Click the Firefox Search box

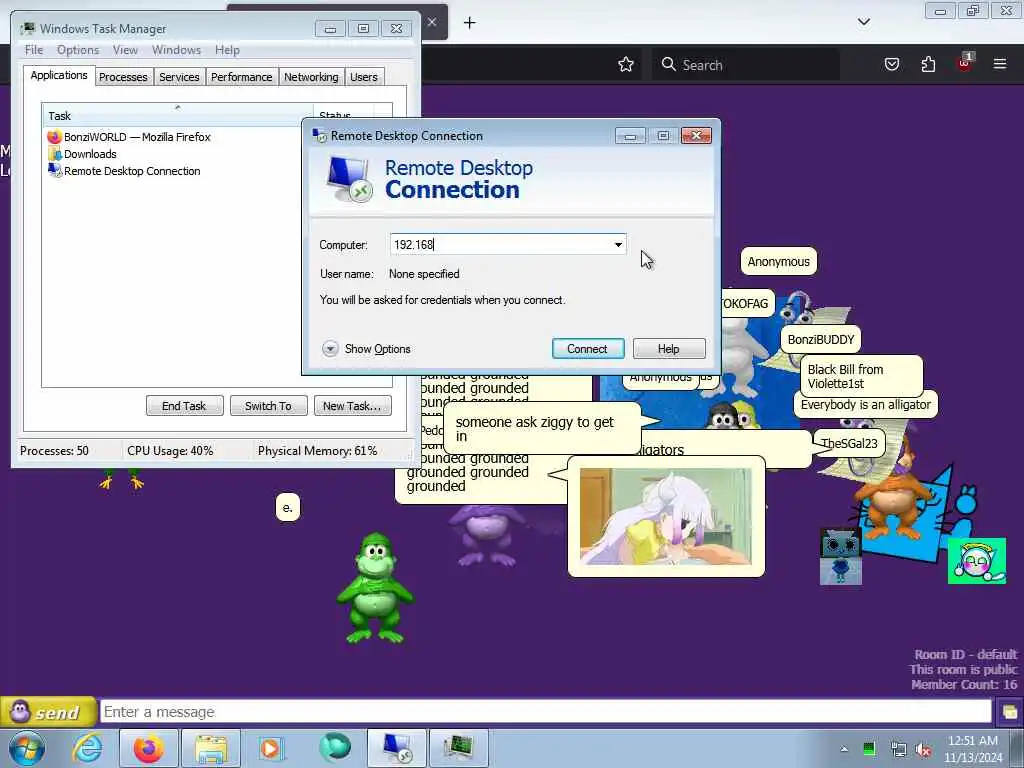(x=746, y=65)
